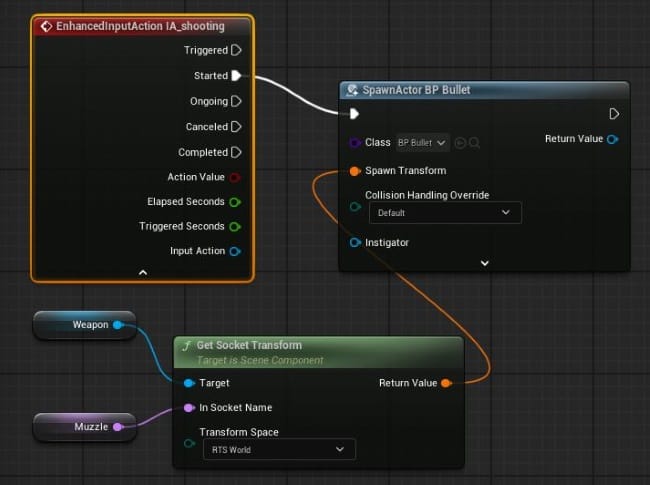Select the Get Socket Transform node title

coord(249,345)
